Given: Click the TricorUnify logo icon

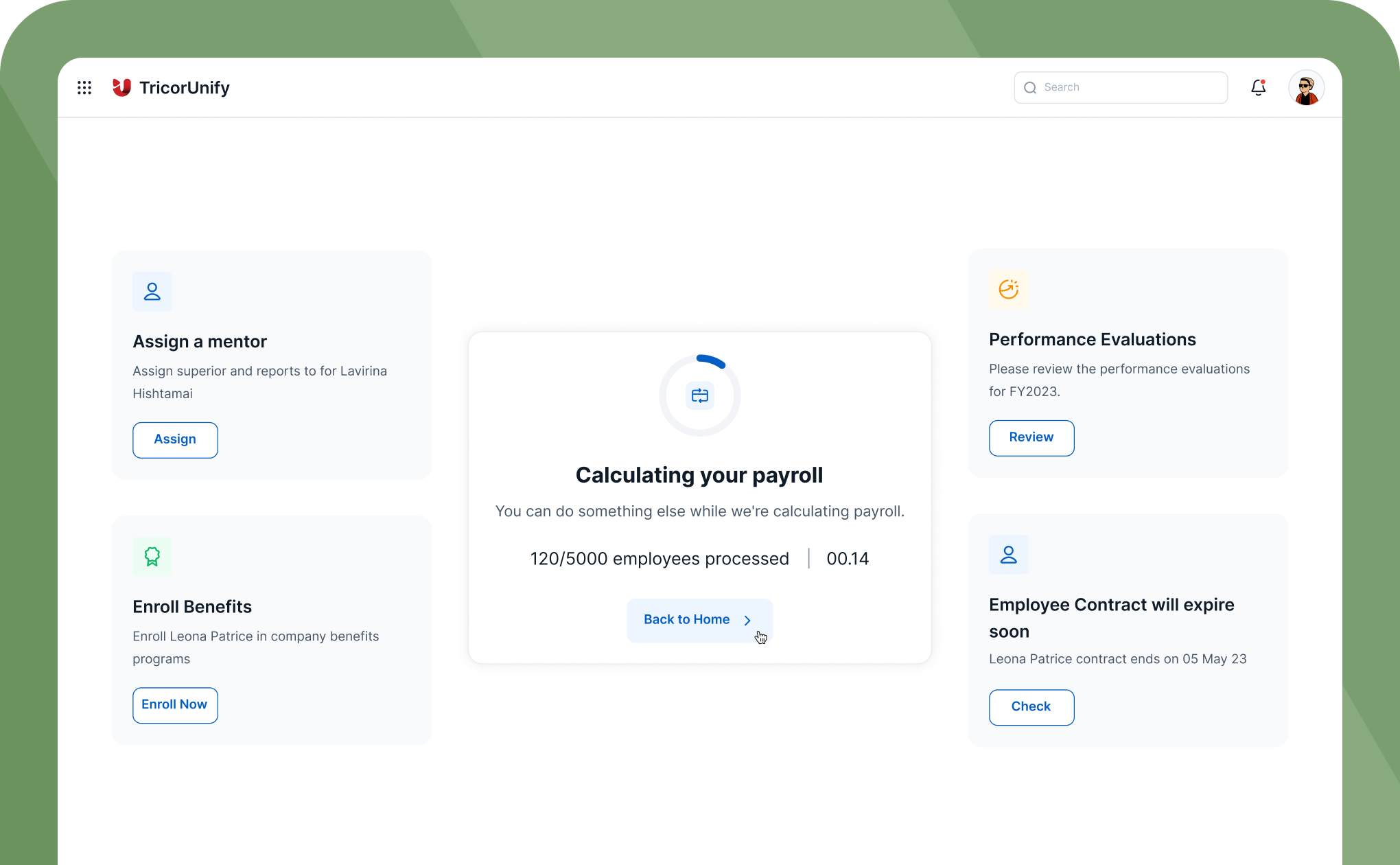Looking at the screenshot, I should pos(121,87).
